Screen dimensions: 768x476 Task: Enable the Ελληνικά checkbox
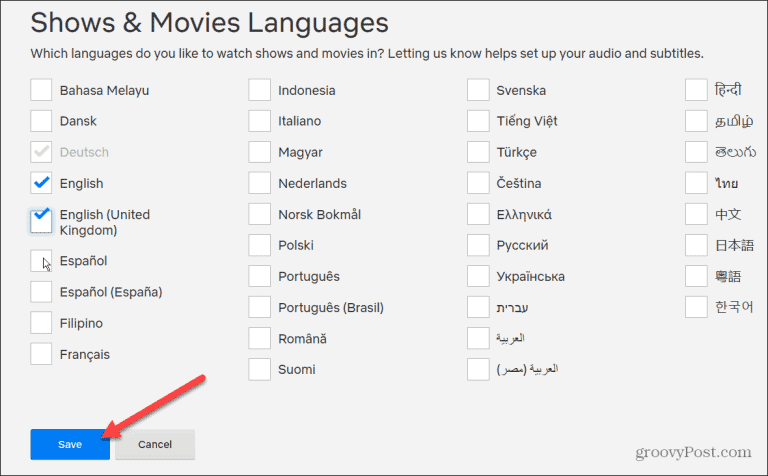click(478, 214)
